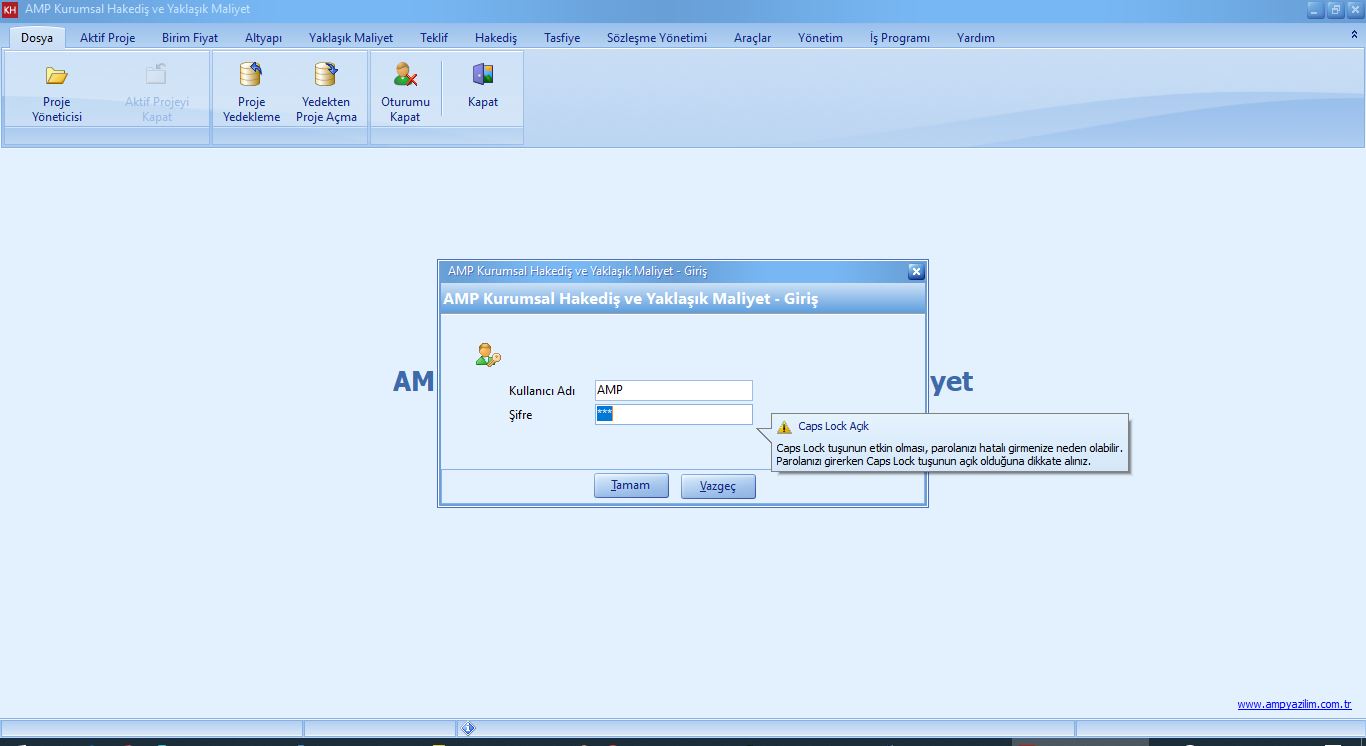Select the Teklif tab
1366x746 pixels.
(434, 38)
